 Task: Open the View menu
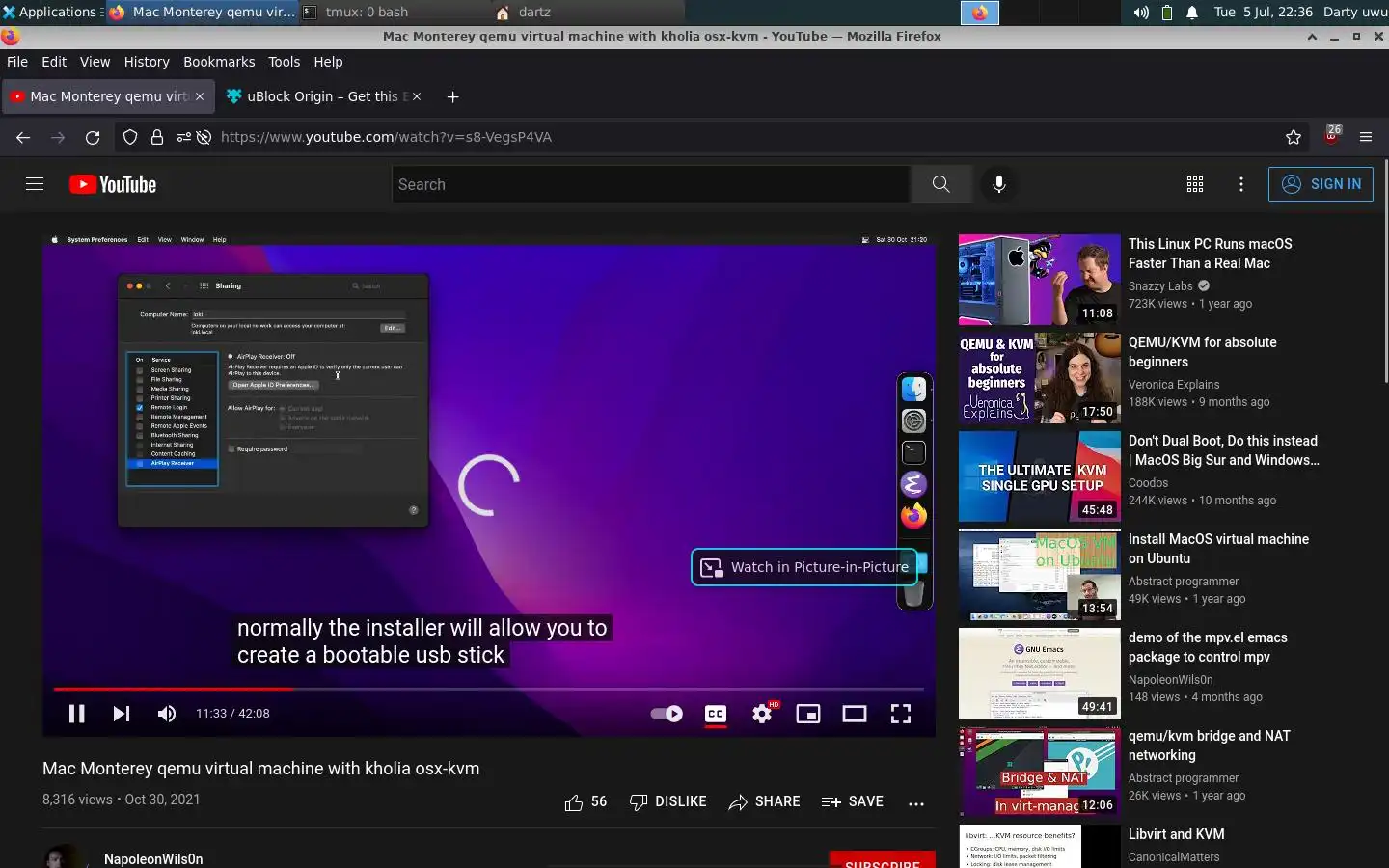pos(95,62)
